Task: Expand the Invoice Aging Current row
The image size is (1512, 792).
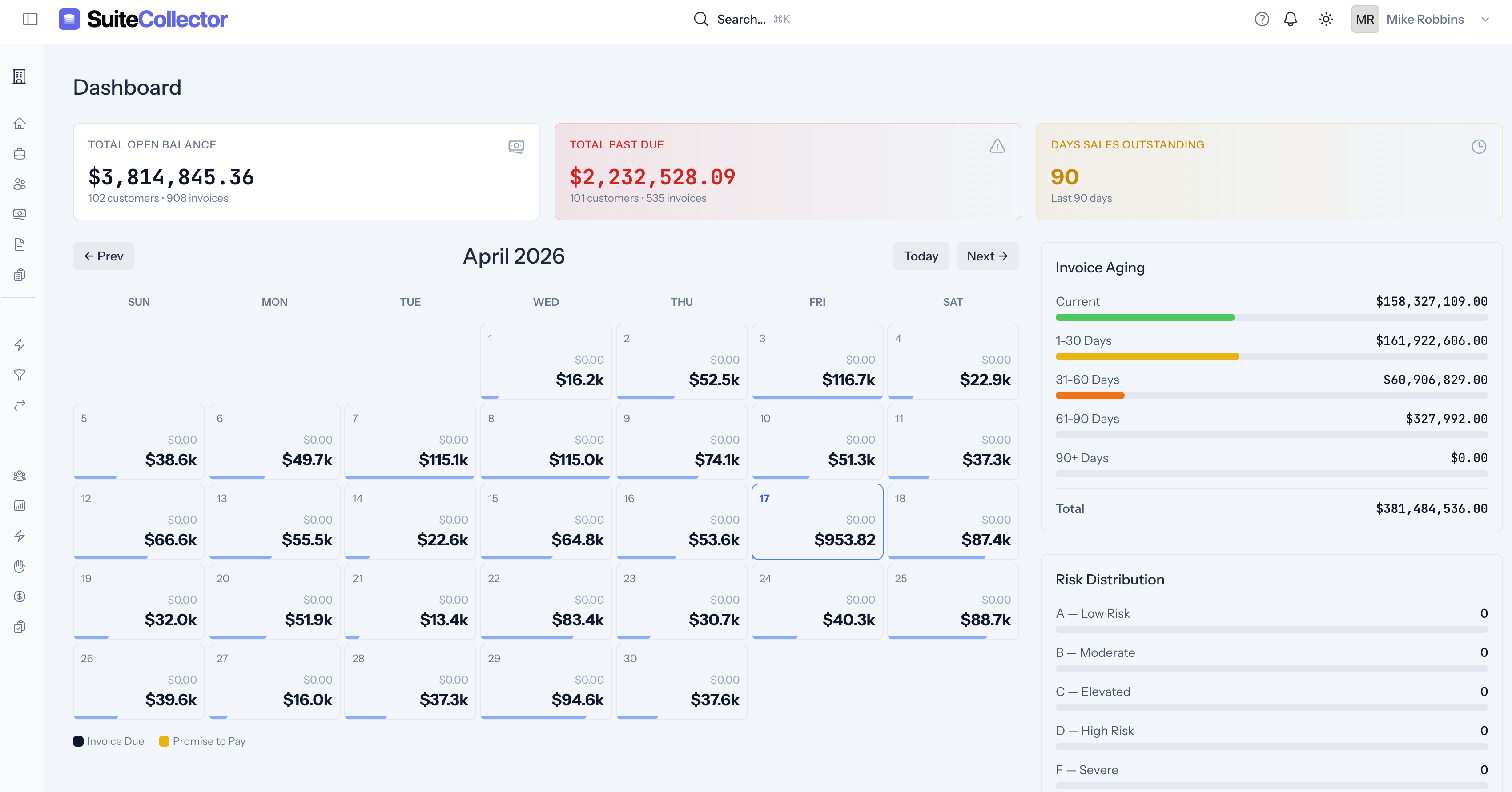Action: [x=1271, y=307]
